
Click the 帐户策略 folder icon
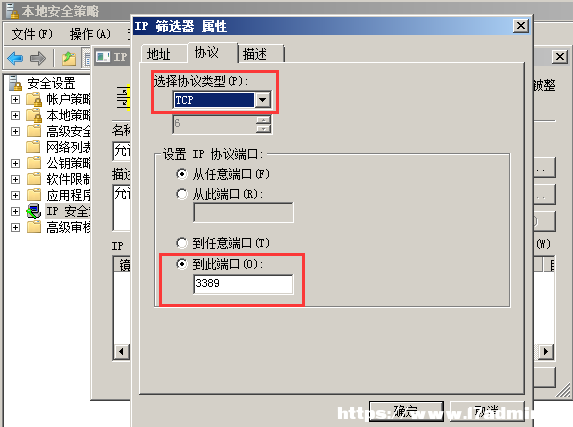click(34, 99)
